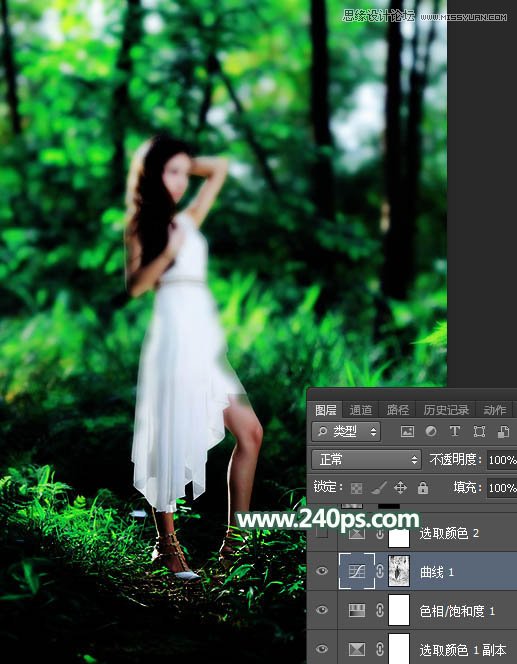Click mask link icon of 选取颜色 1 副本
The image size is (517, 664).
tap(380, 649)
